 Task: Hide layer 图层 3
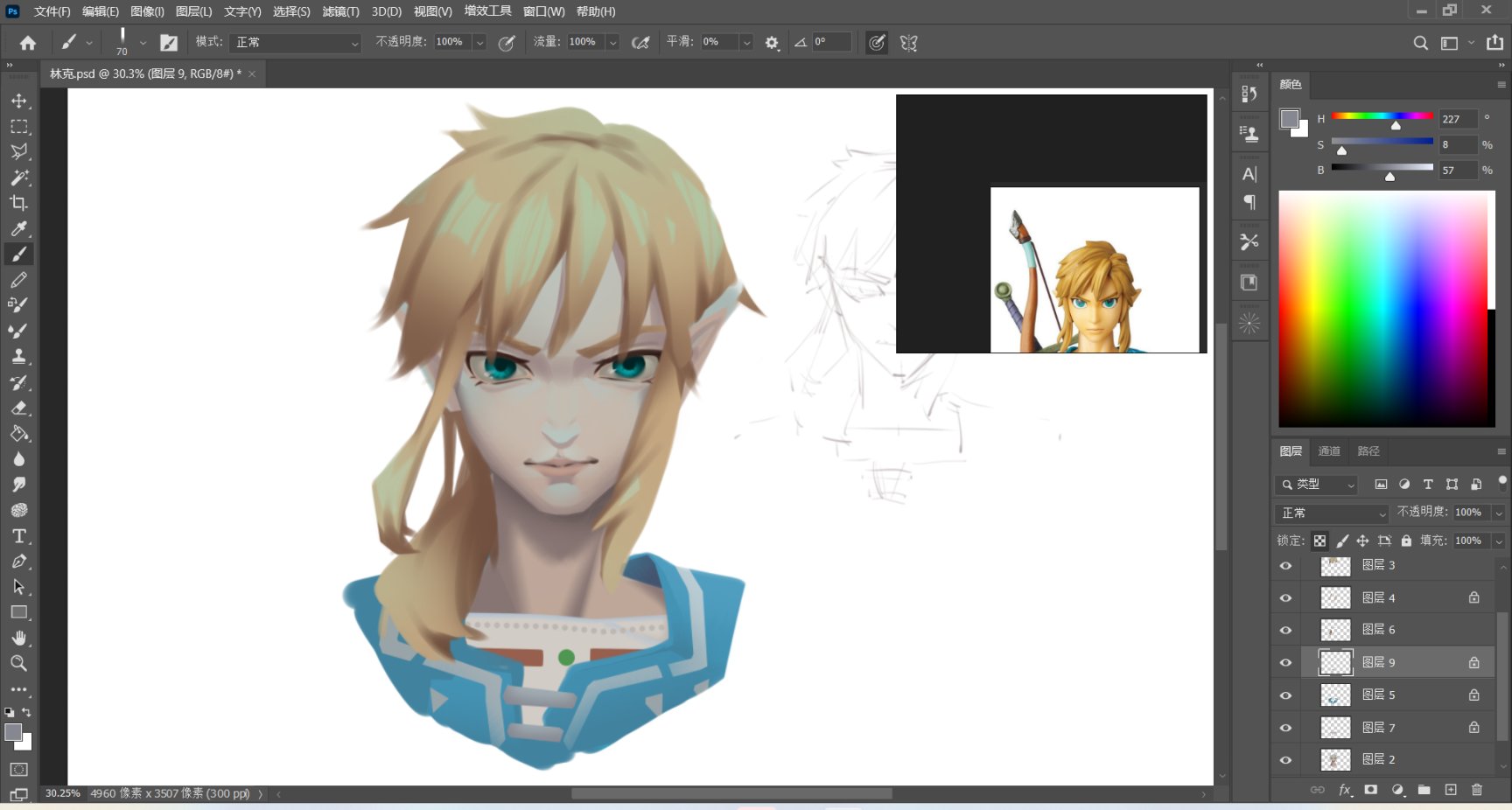click(1285, 566)
